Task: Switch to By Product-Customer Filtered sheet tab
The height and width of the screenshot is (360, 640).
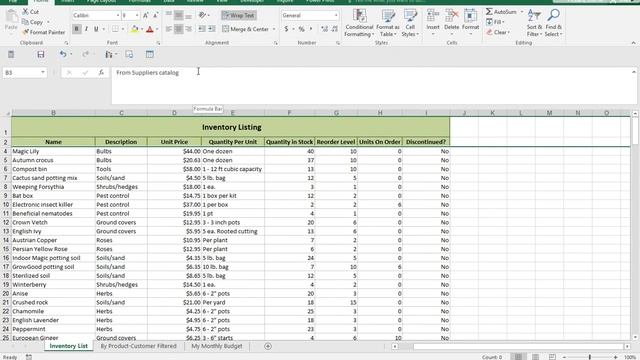Action: (138, 346)
